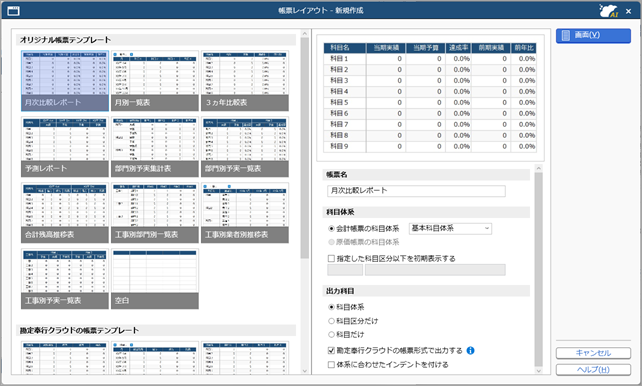Viewport: 642px width, 386px height.
Task: Click the long 科目区分 name field
Action: tap(435, 270)
